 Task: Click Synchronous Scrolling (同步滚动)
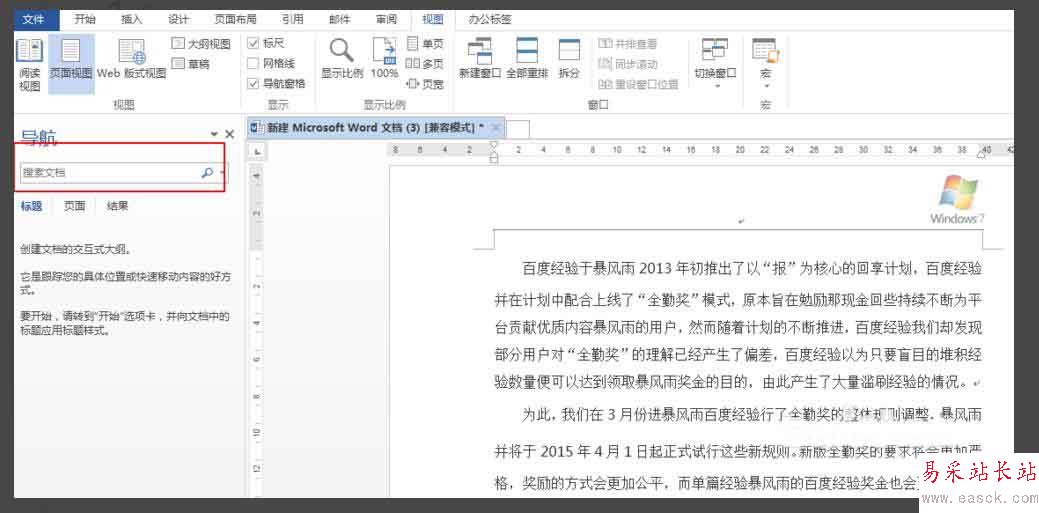click(x=628, y=64)
